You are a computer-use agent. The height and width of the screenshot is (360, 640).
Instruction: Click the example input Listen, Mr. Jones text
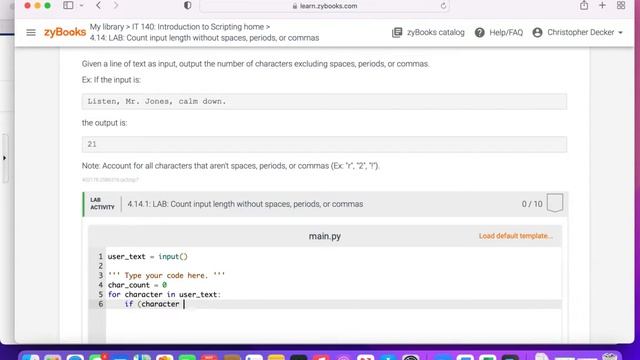coord(157,101)
